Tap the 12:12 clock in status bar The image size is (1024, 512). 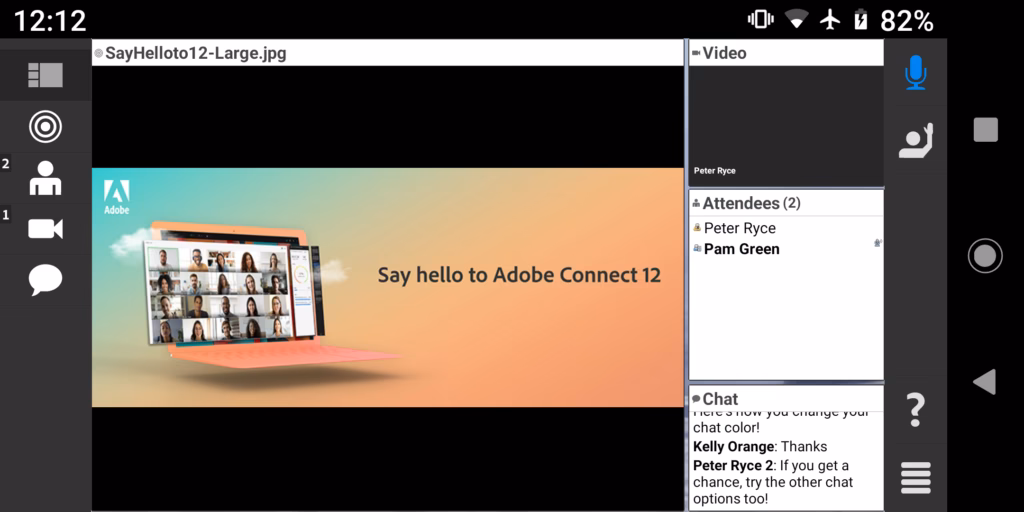[x=50, y=21]
